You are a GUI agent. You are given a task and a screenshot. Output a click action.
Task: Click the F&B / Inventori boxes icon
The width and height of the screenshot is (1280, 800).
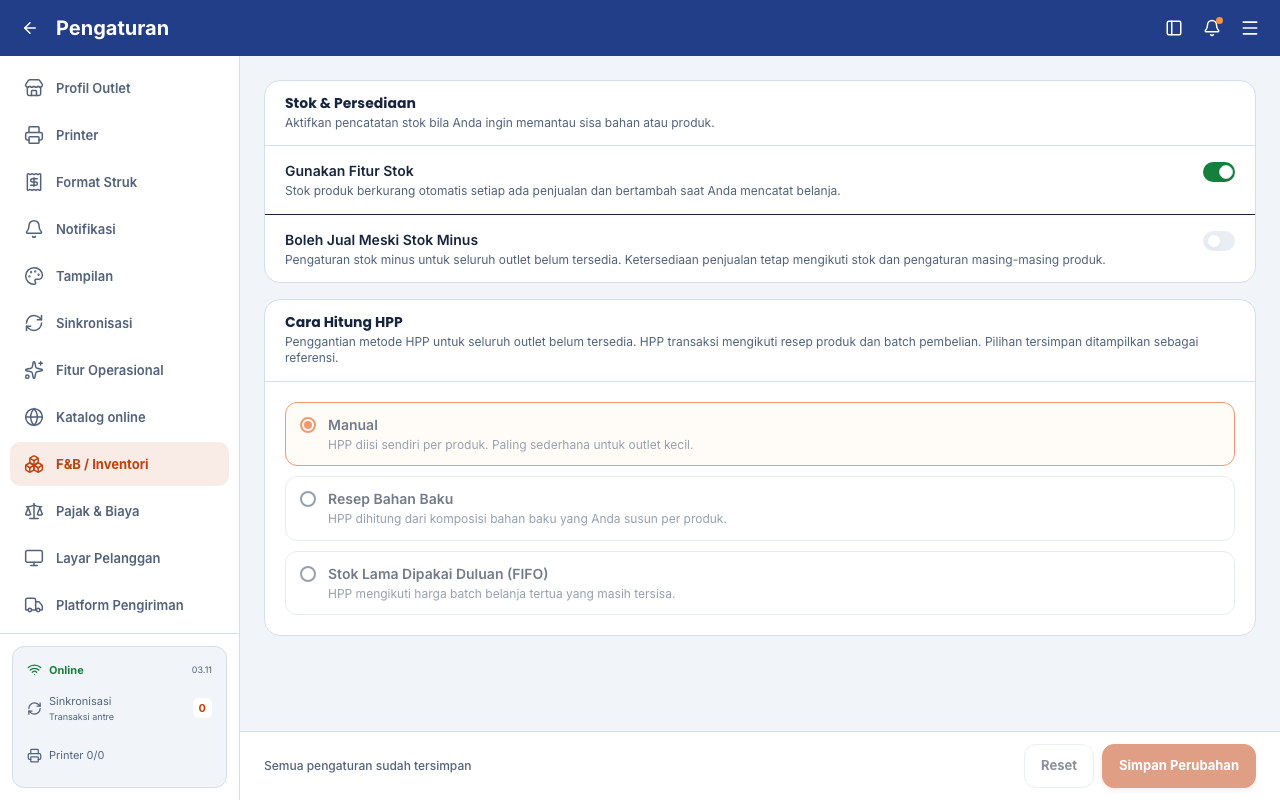tap(34, 464)
